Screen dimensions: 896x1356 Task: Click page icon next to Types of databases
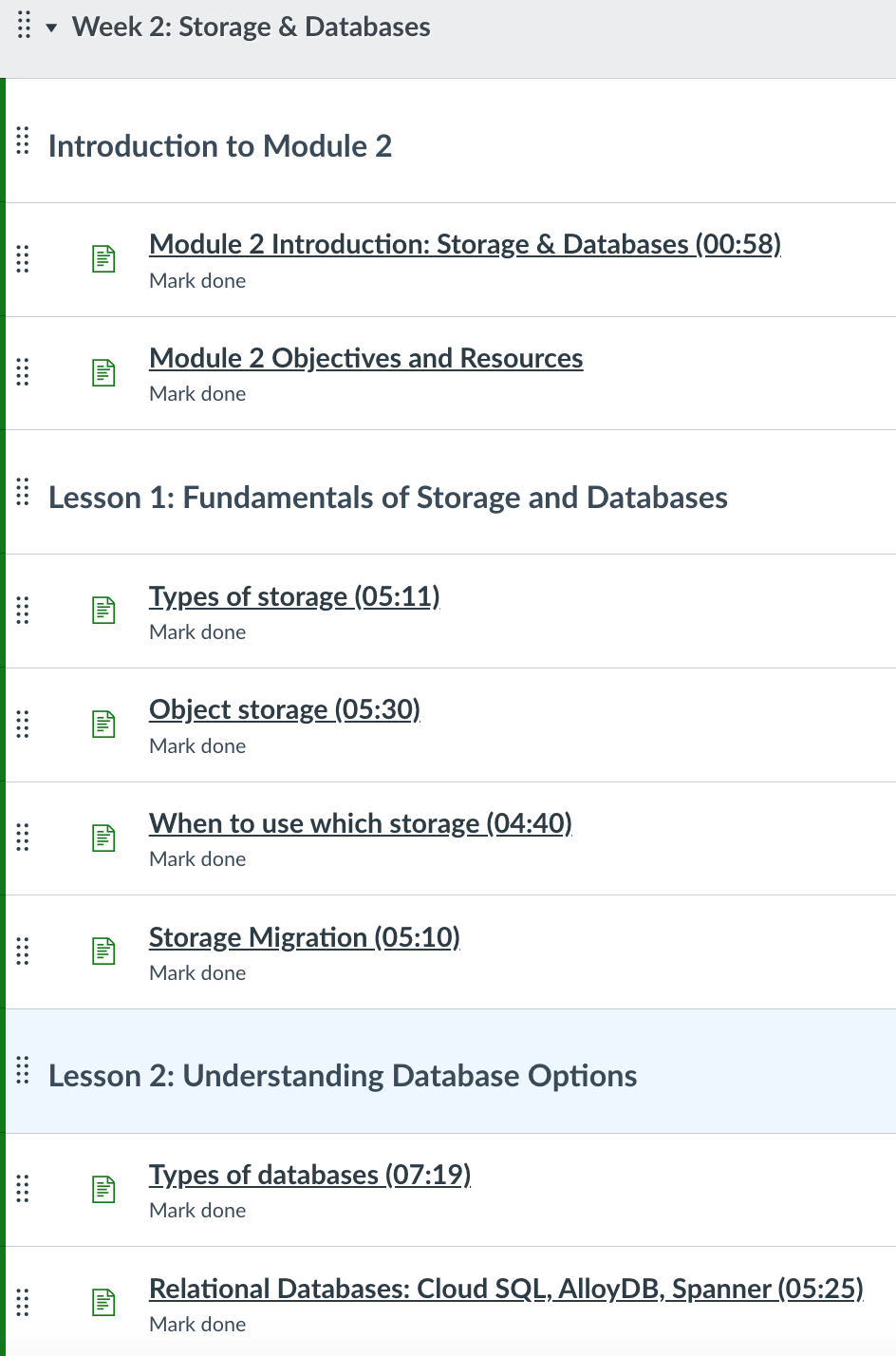(x=103, y=1189)
